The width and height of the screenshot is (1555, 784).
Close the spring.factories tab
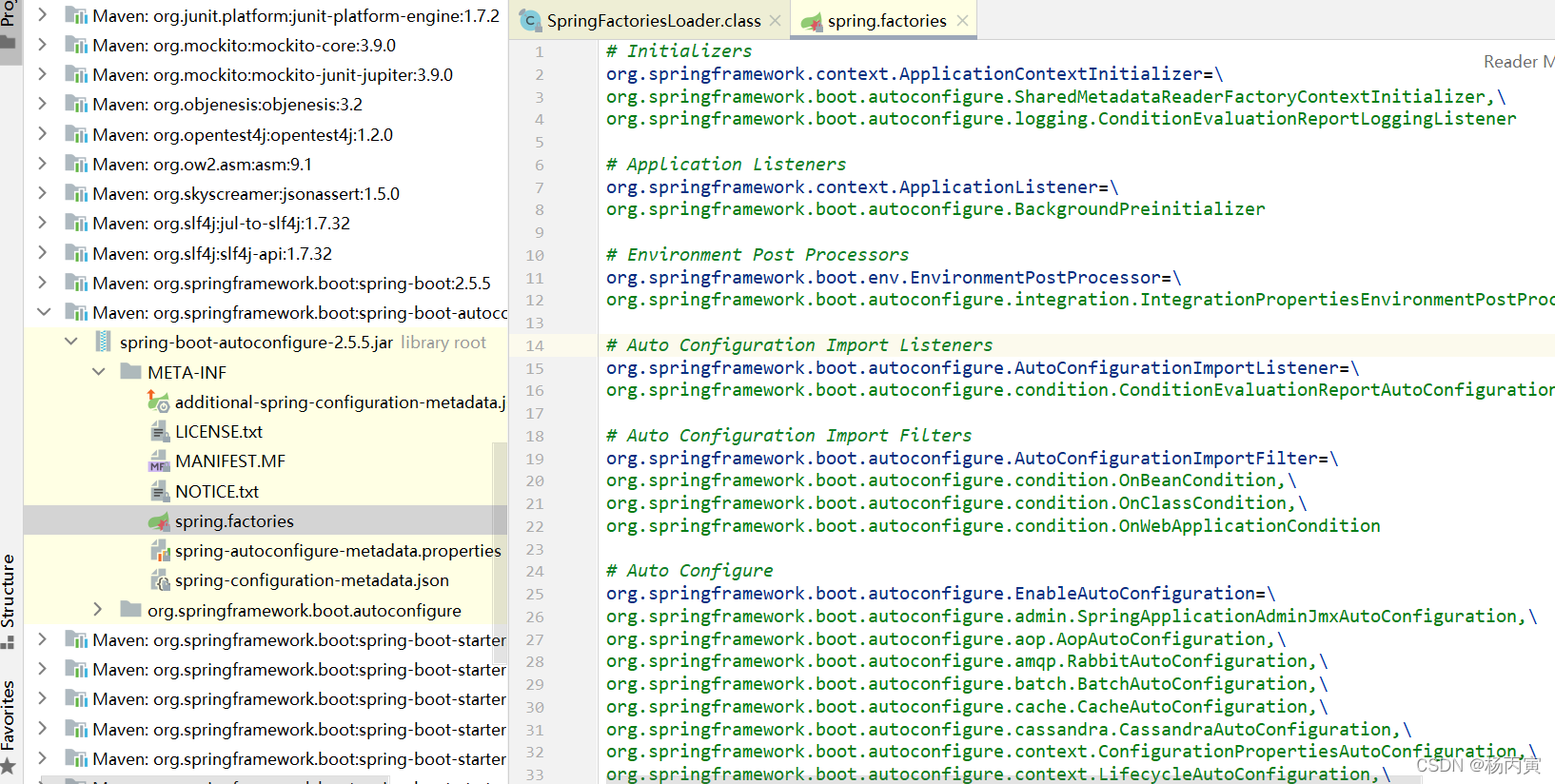pyautogui.click(x=962, y=20)
